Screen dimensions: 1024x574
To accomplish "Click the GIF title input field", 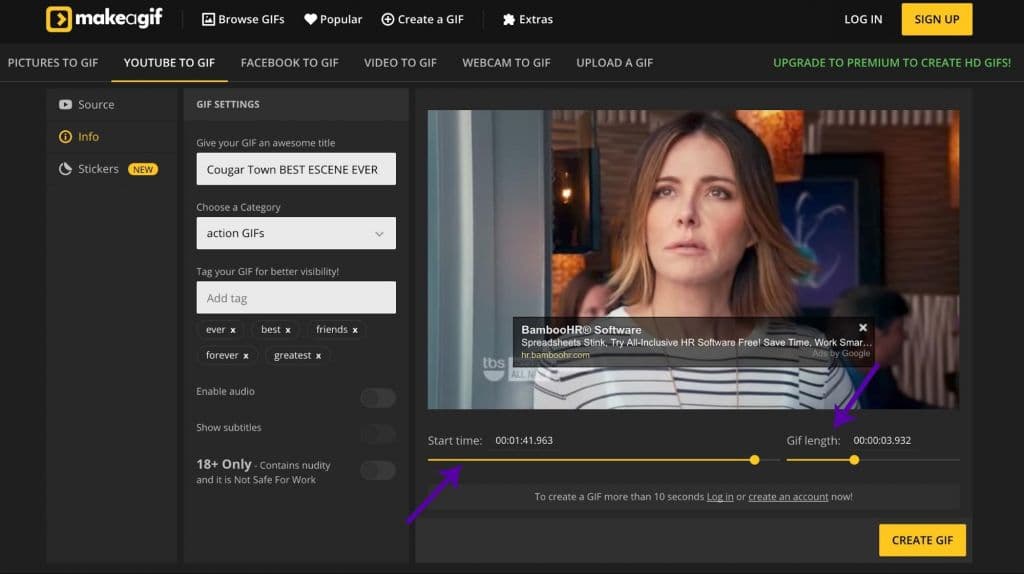I will [x=296, y=169].
